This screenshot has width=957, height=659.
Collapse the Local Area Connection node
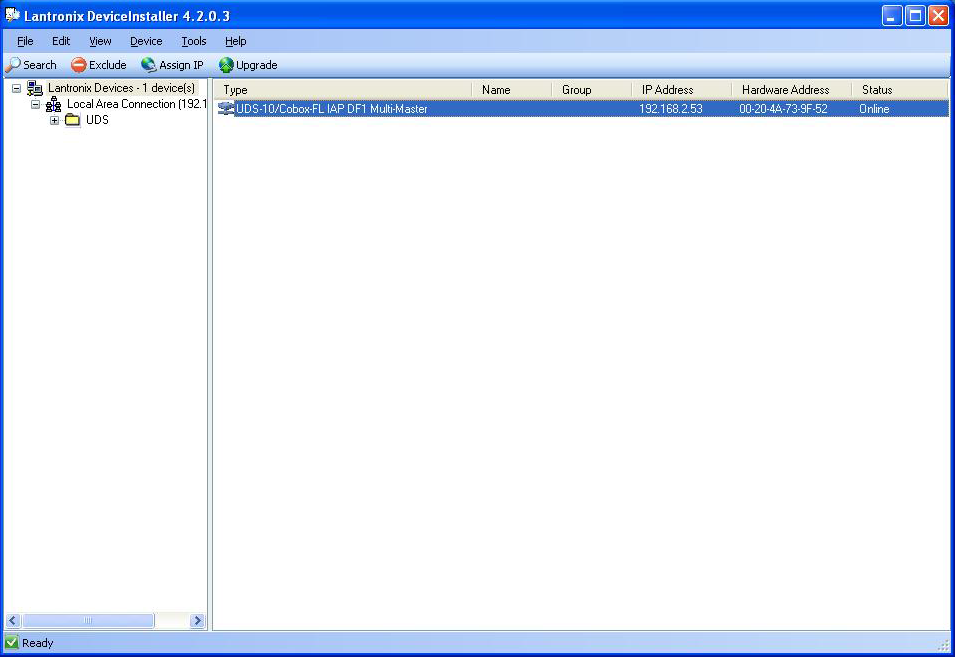pos(35,104)
